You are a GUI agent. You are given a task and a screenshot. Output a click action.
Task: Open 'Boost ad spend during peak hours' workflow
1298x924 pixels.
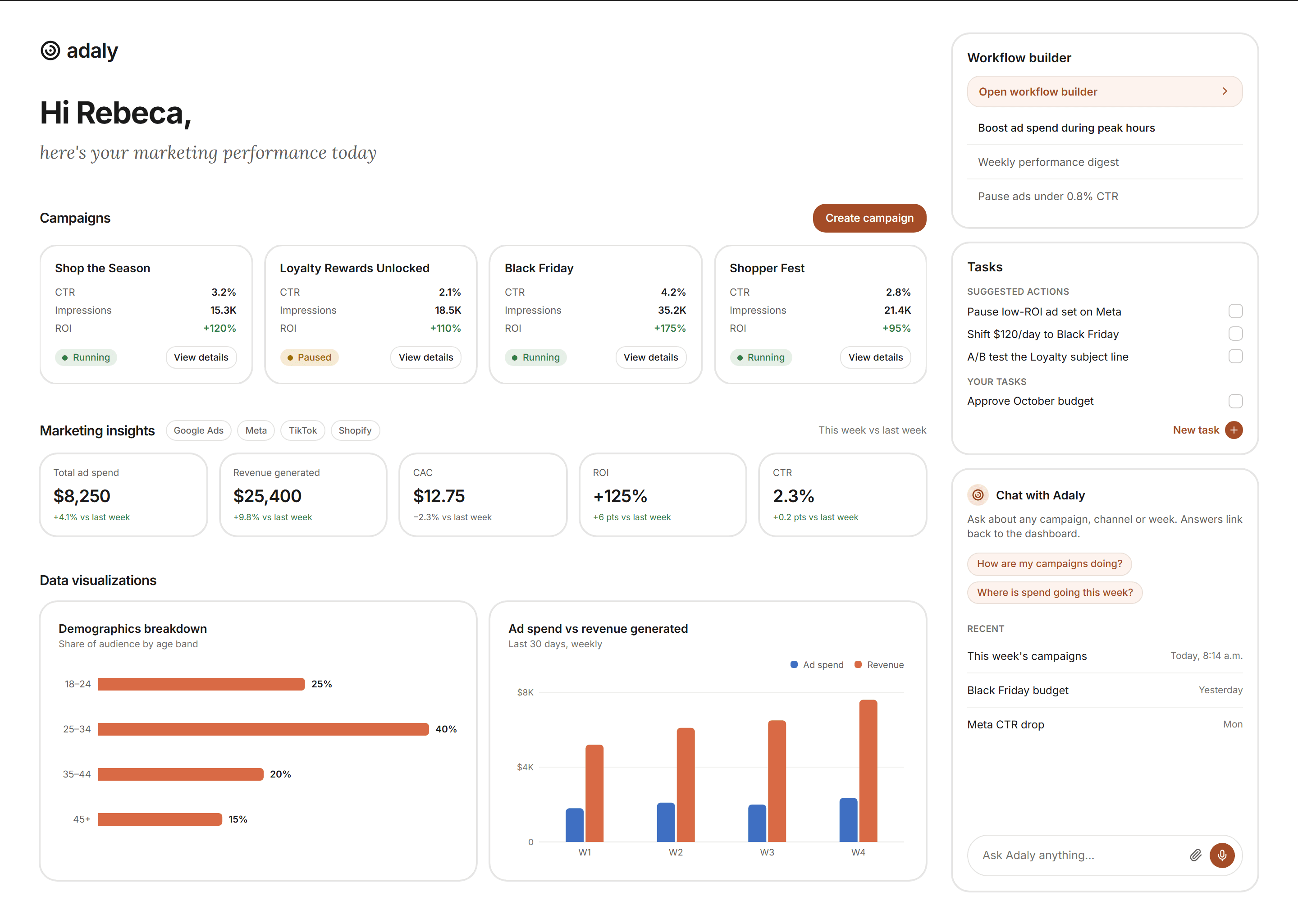(1104, 128)
